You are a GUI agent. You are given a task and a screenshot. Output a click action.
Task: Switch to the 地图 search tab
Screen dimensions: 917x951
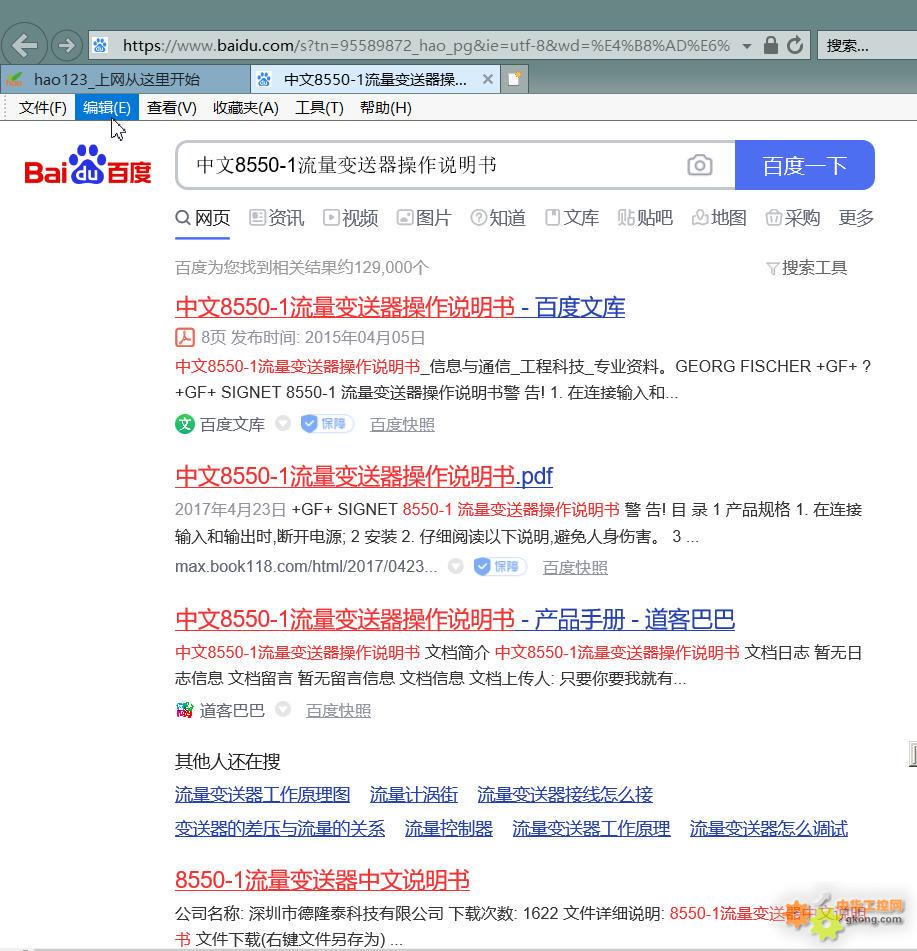719,218
